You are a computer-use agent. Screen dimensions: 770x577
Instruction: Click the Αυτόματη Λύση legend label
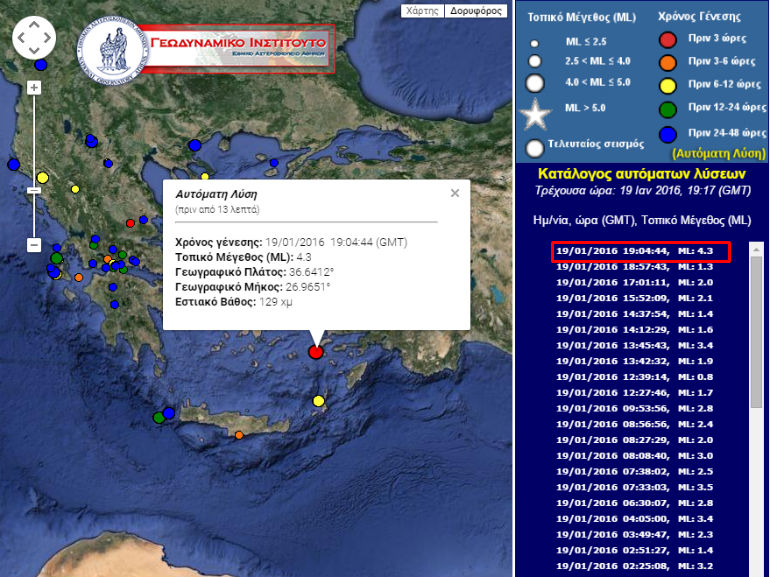720,154
